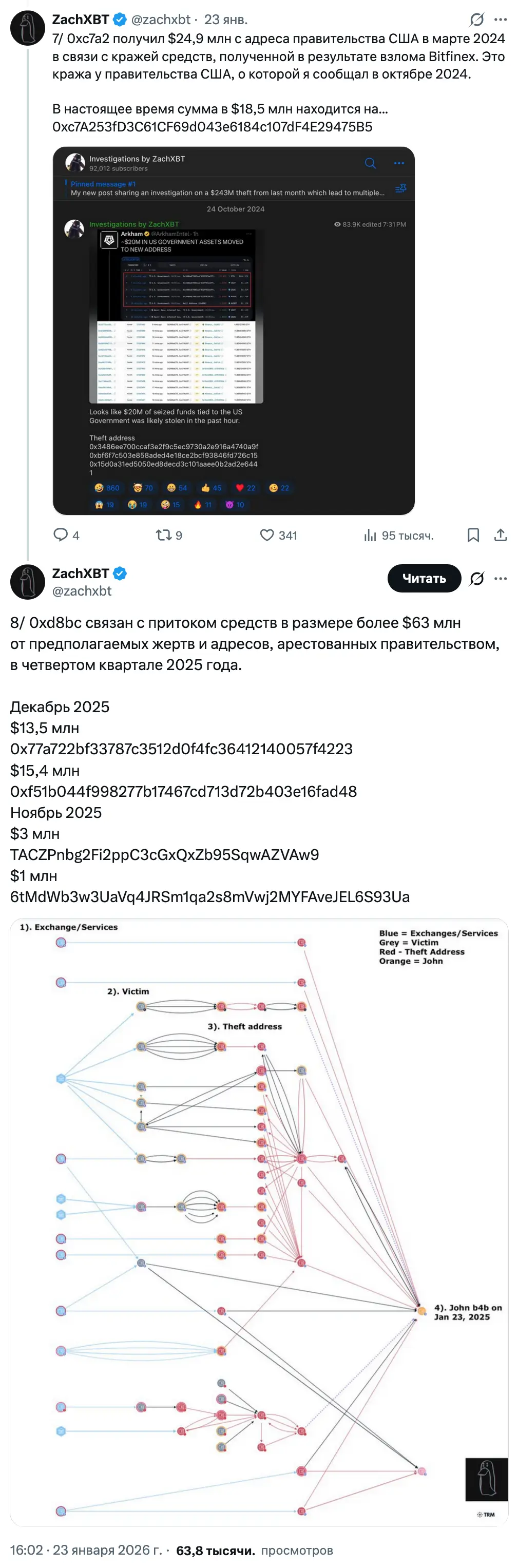This screenshot has width=518, height=1568.
Task: Like the tweet with 341 likes
Action: [266, 535]
